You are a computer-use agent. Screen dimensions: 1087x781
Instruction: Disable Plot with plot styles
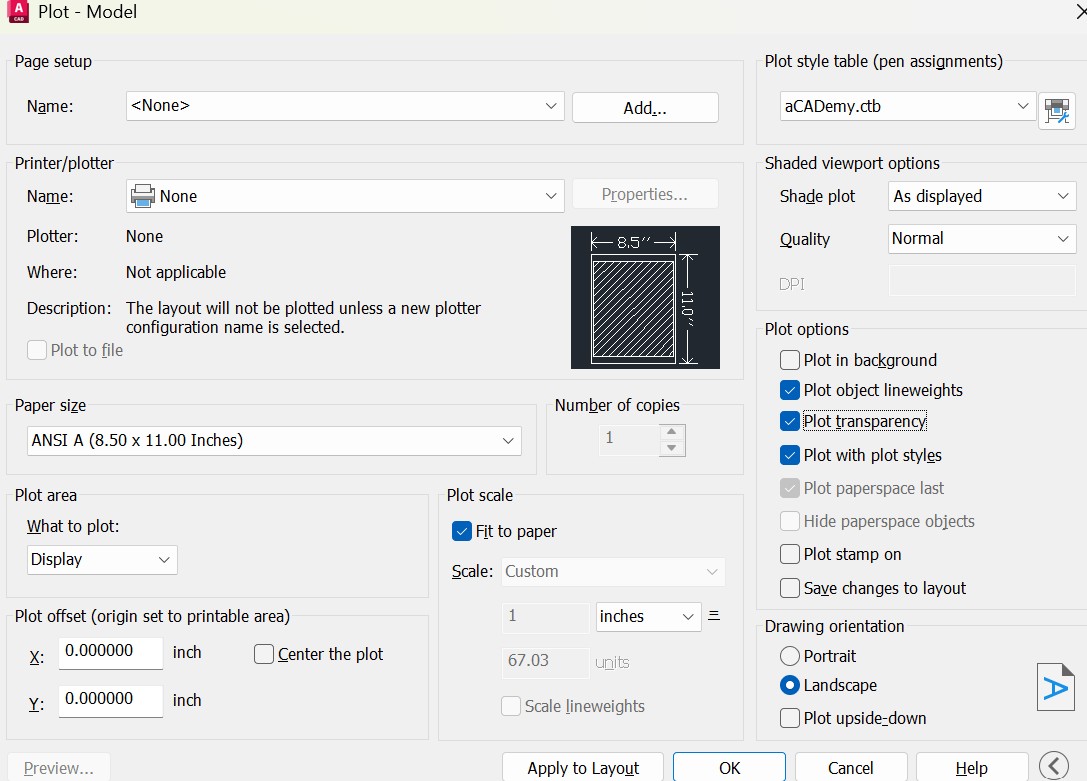coord(790,455)
